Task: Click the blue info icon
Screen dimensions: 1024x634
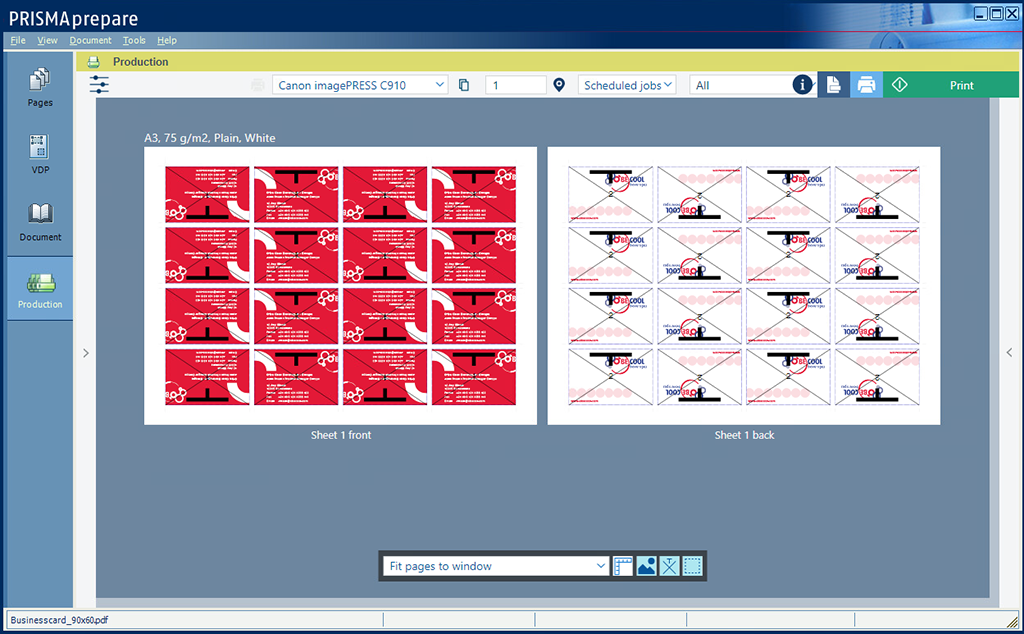Action: coord(803,84)
